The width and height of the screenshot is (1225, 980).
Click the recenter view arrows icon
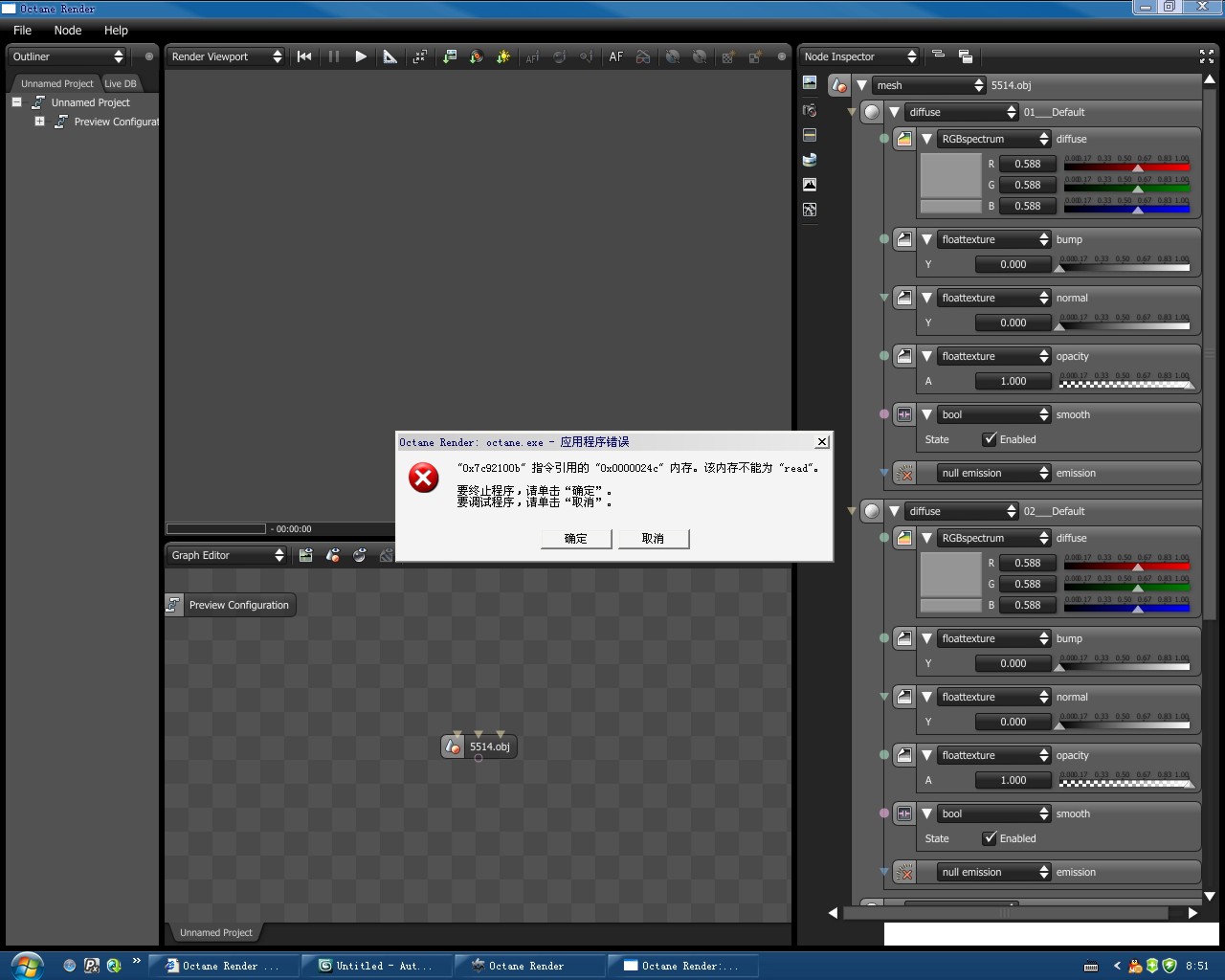419,56
